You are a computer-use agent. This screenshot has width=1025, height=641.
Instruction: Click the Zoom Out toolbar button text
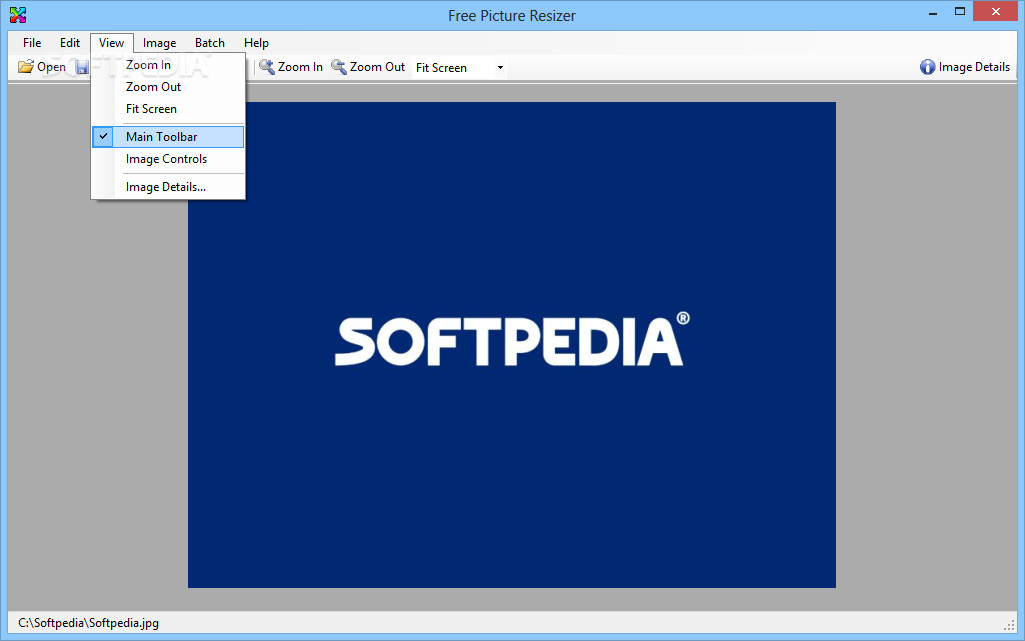tap(377, 67)
